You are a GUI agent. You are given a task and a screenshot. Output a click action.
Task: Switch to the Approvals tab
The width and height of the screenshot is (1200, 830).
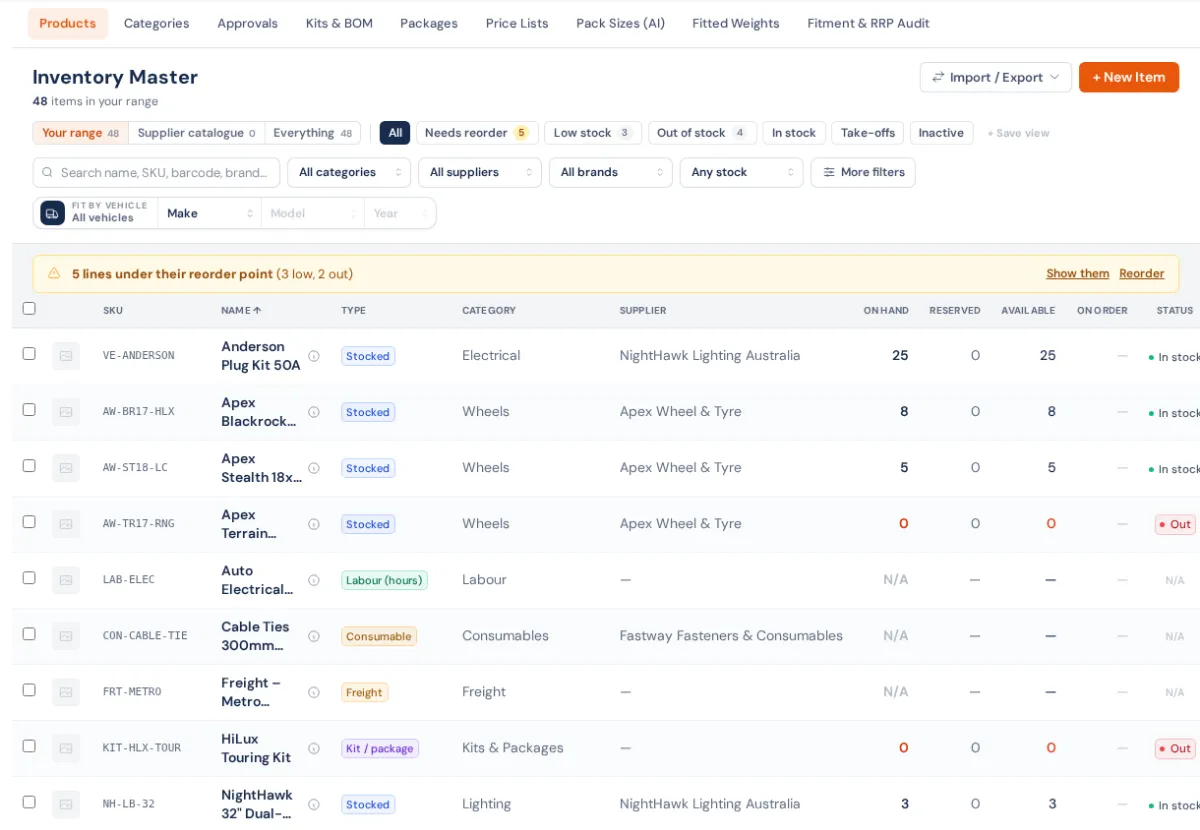click(248, 23)
